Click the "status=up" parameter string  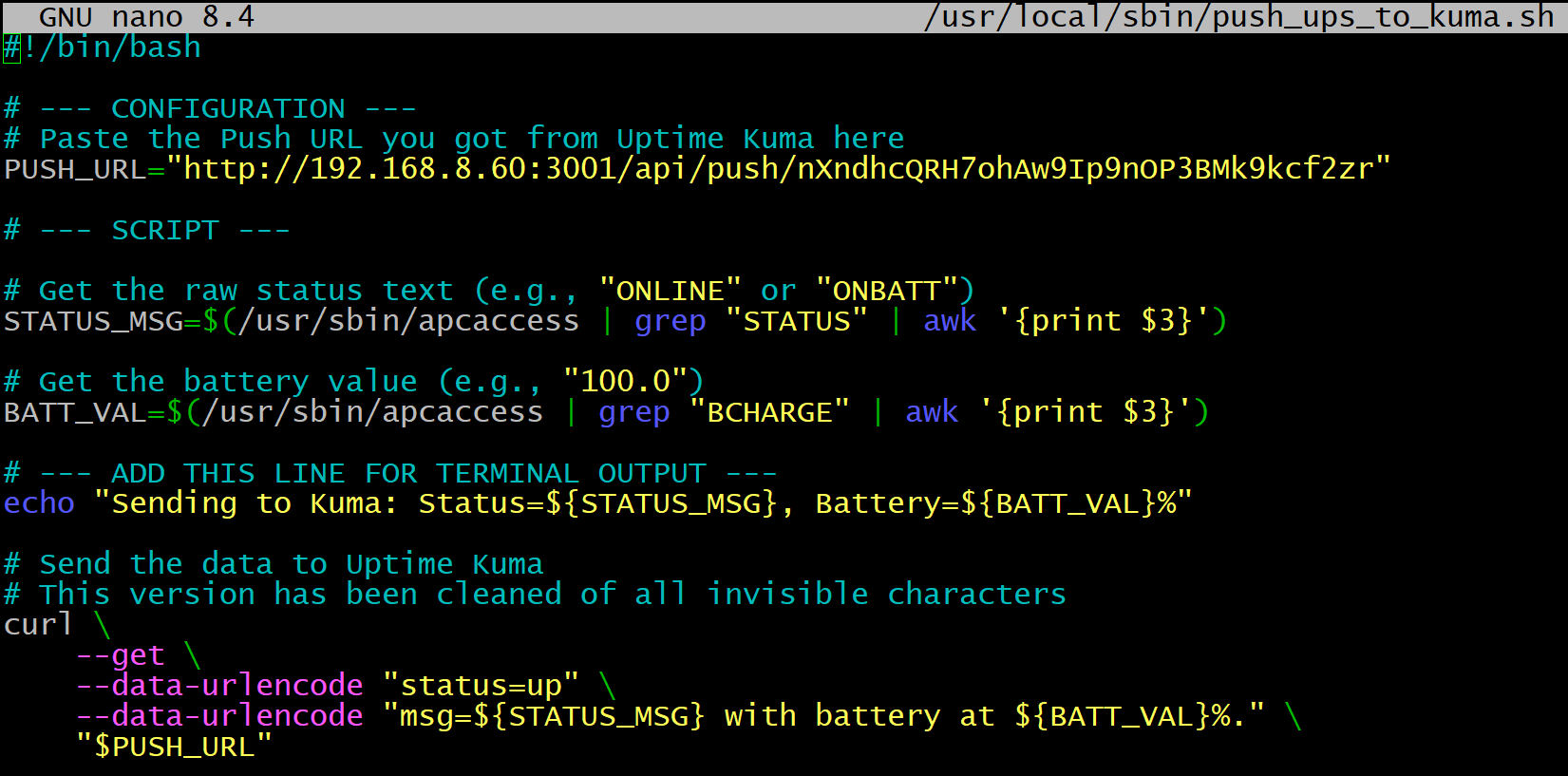[x=481, y=686]
